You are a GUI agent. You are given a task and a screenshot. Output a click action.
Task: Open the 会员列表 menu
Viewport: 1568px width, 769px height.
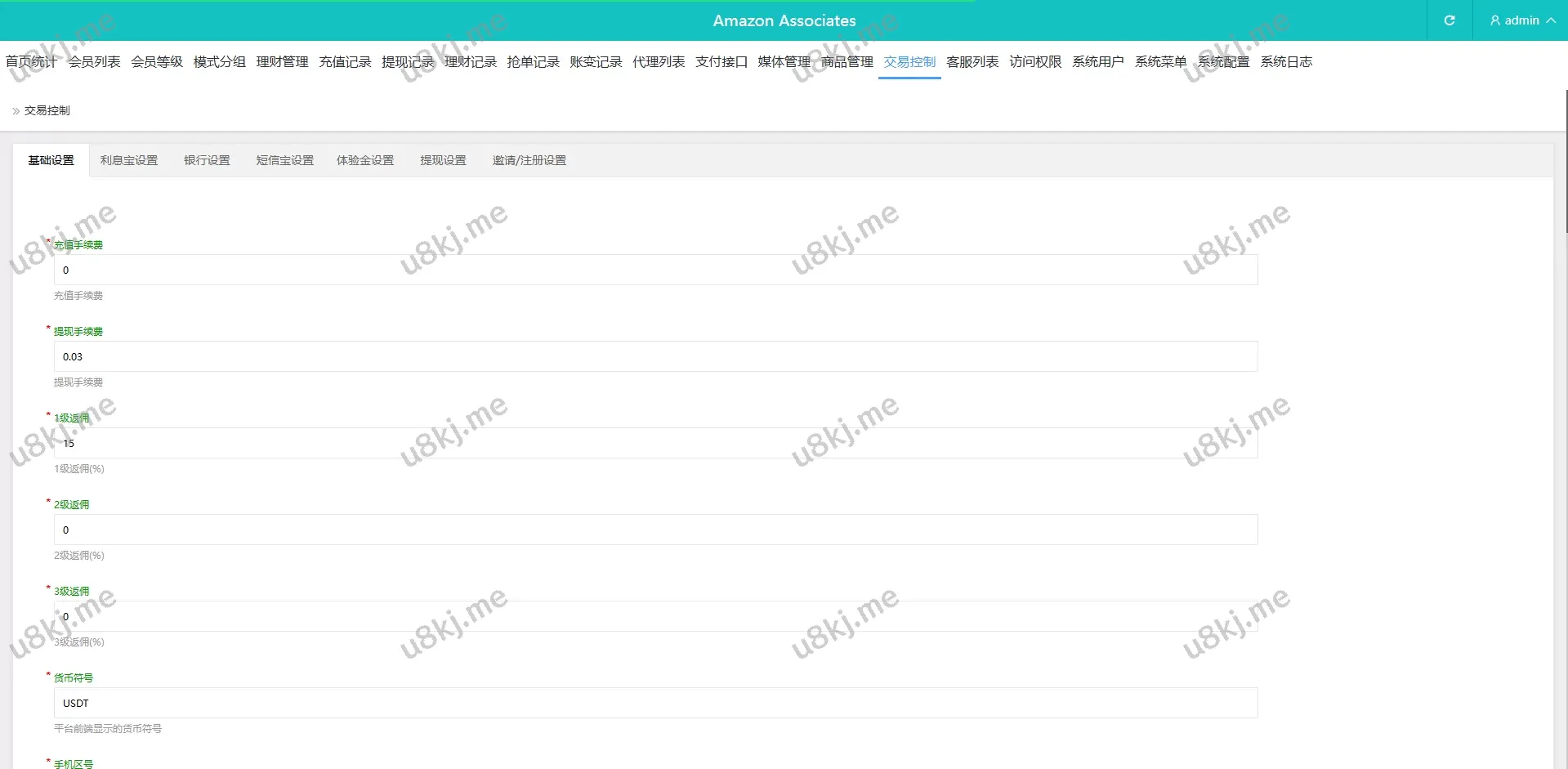click(94, 62)
